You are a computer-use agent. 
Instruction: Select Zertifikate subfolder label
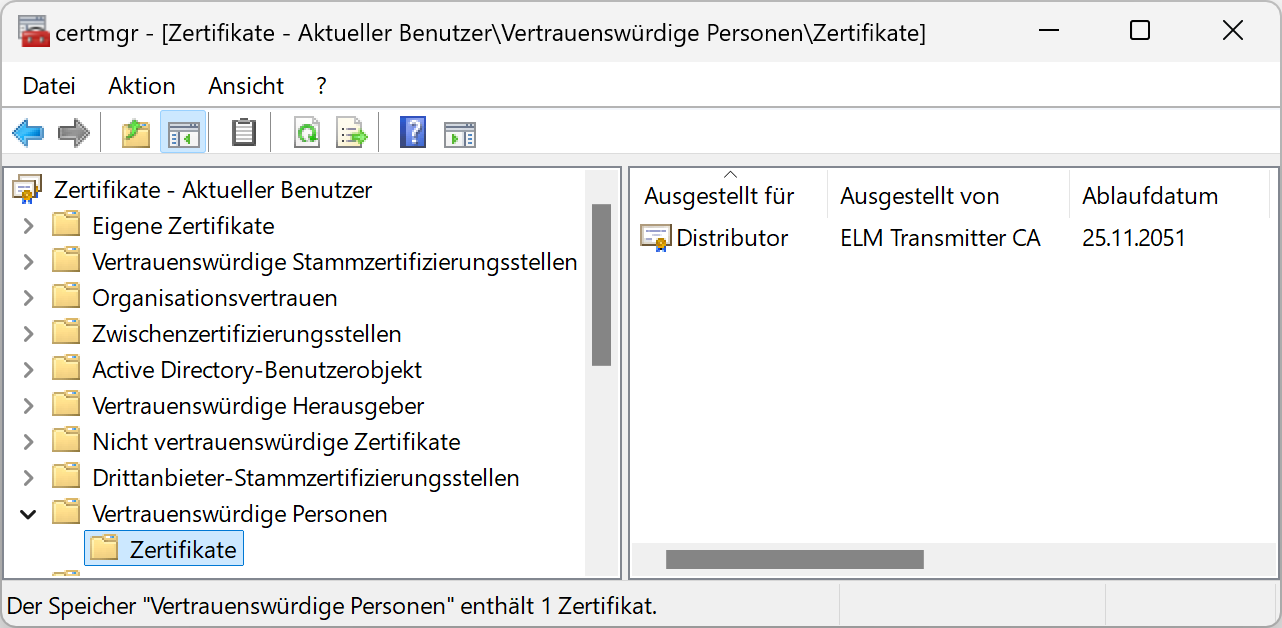click(x=183, y=550)
